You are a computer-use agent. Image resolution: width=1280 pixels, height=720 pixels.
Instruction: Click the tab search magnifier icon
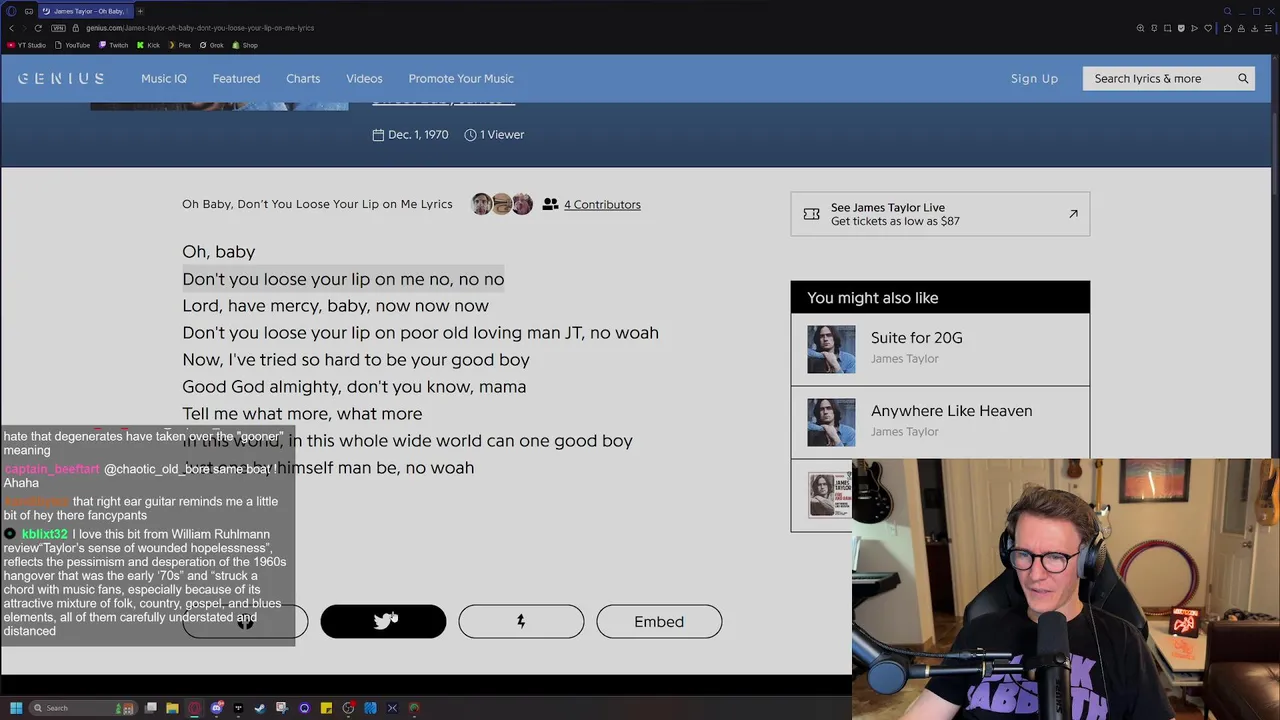pyautogui.click(x=1227, y=11)
